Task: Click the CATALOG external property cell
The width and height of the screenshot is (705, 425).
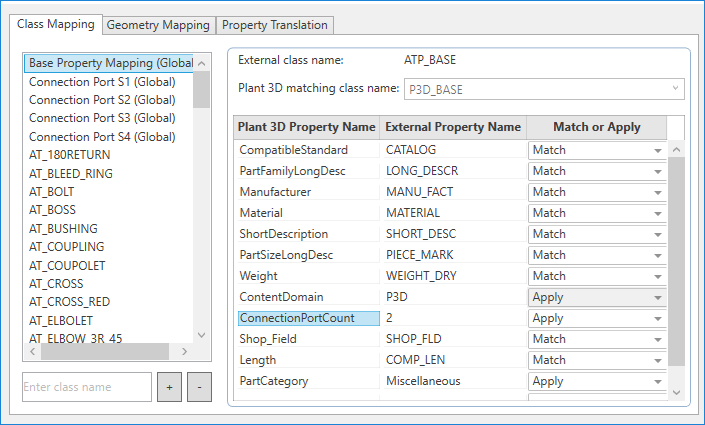Action: (x=455, y=150)
